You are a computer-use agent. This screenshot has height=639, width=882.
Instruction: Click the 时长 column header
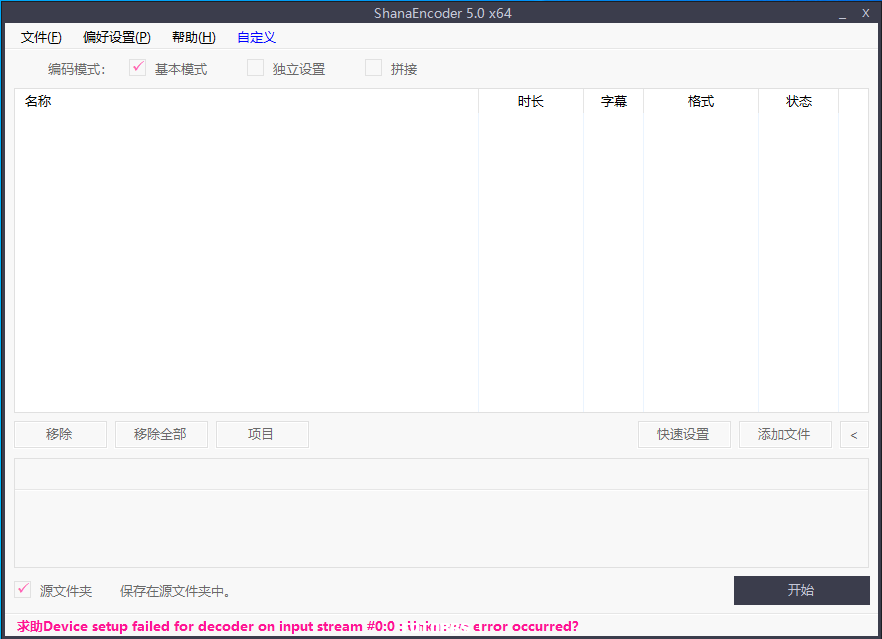[x=531, y=101]
